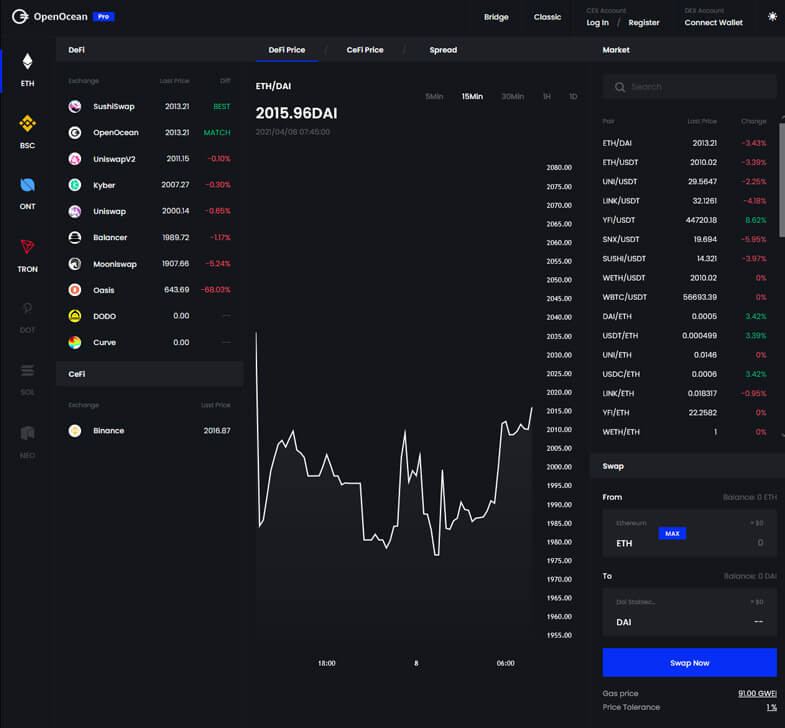Click the Mooniswap exchange icon

[75, 264]
